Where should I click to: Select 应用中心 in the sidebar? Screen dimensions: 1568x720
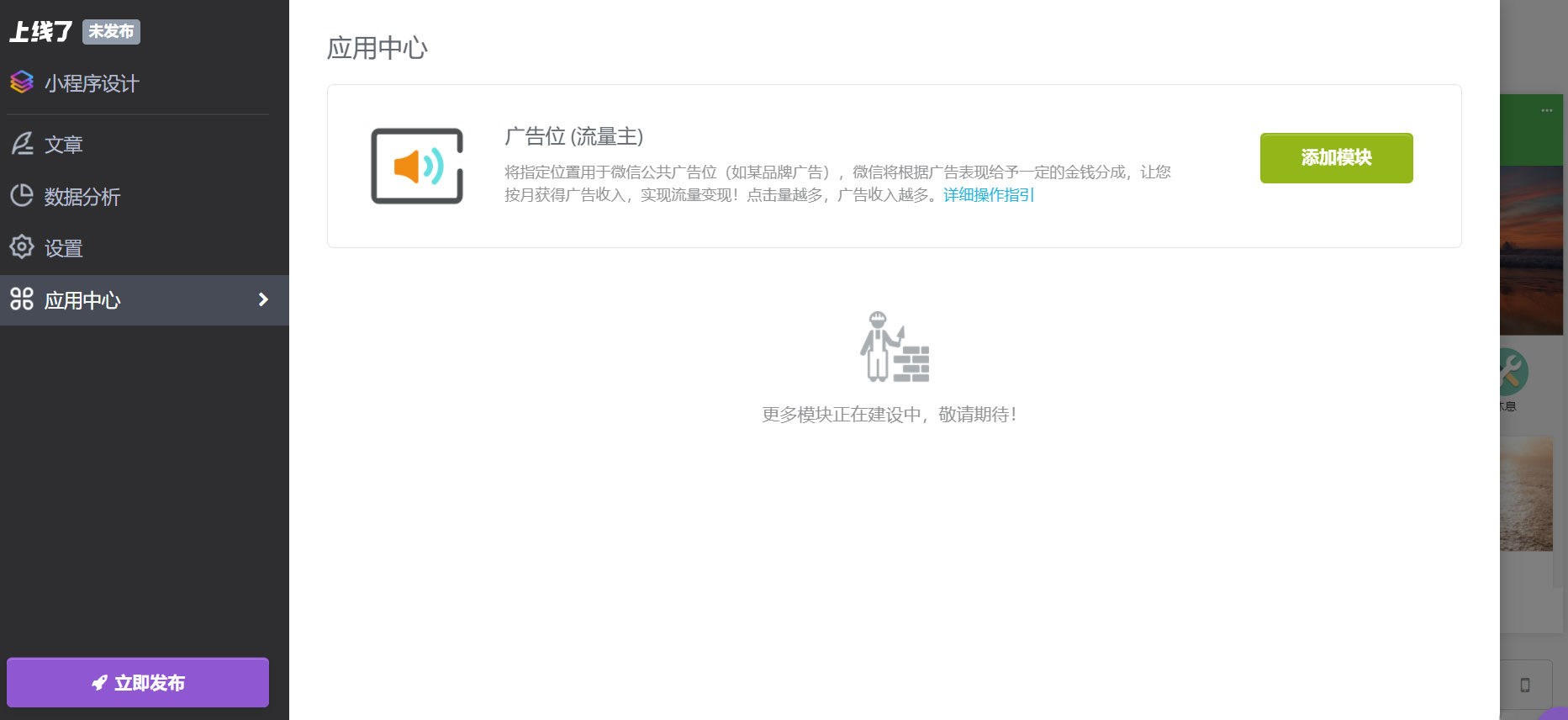tap(145, 300)
